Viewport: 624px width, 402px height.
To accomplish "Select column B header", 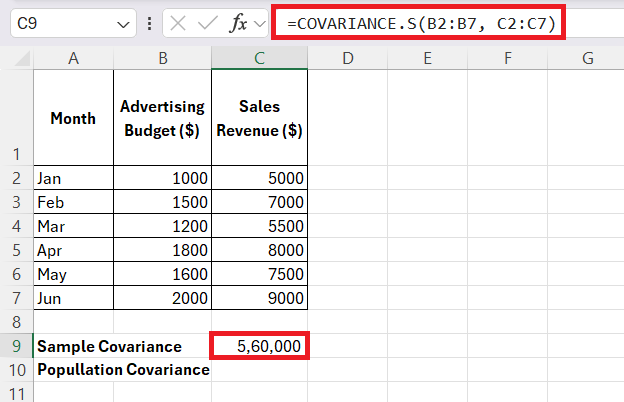I will pyautogui.click(x=162, y=58).
